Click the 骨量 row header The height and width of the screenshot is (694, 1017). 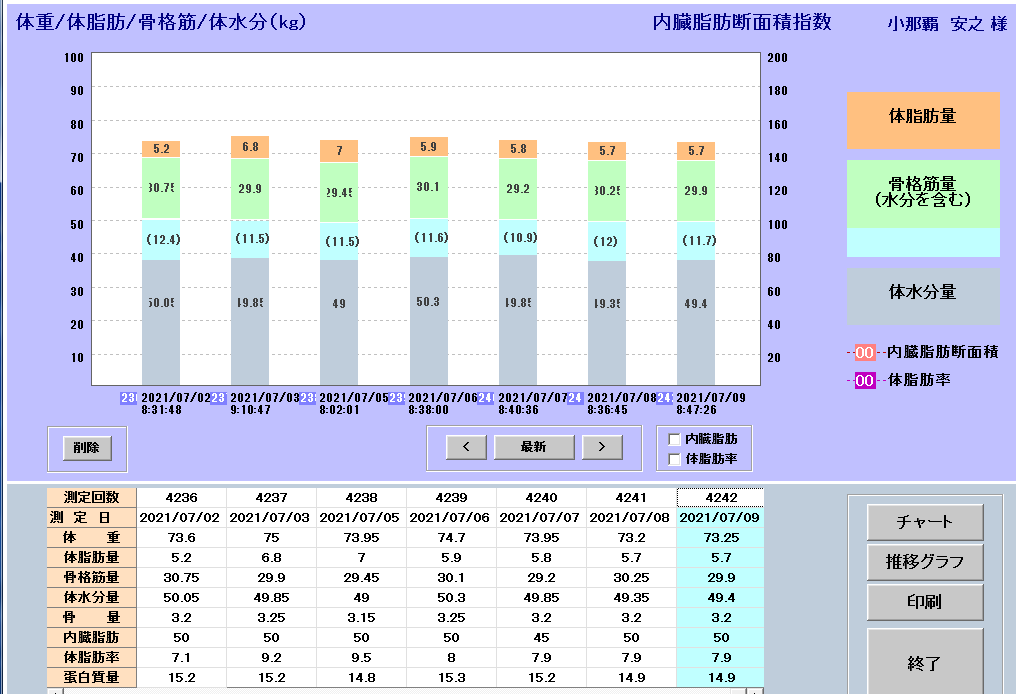pyautogui.click(x=91, y=617)
